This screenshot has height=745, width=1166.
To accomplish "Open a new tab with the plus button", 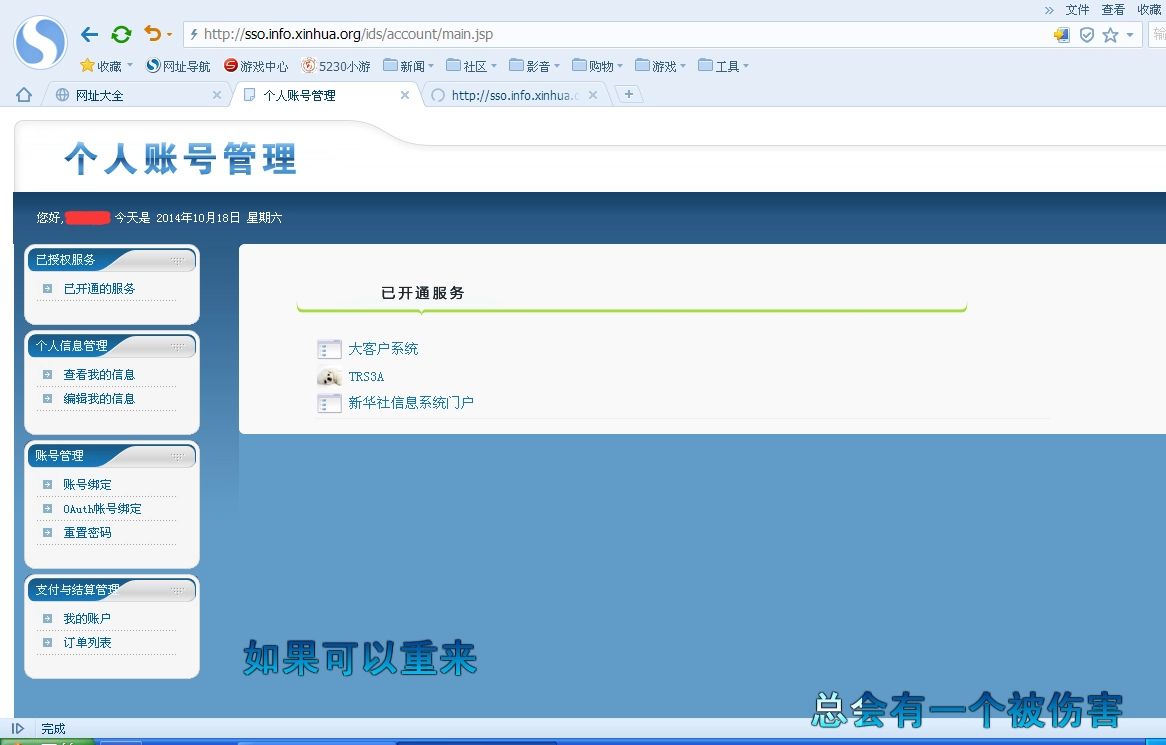I will (629, 94).
